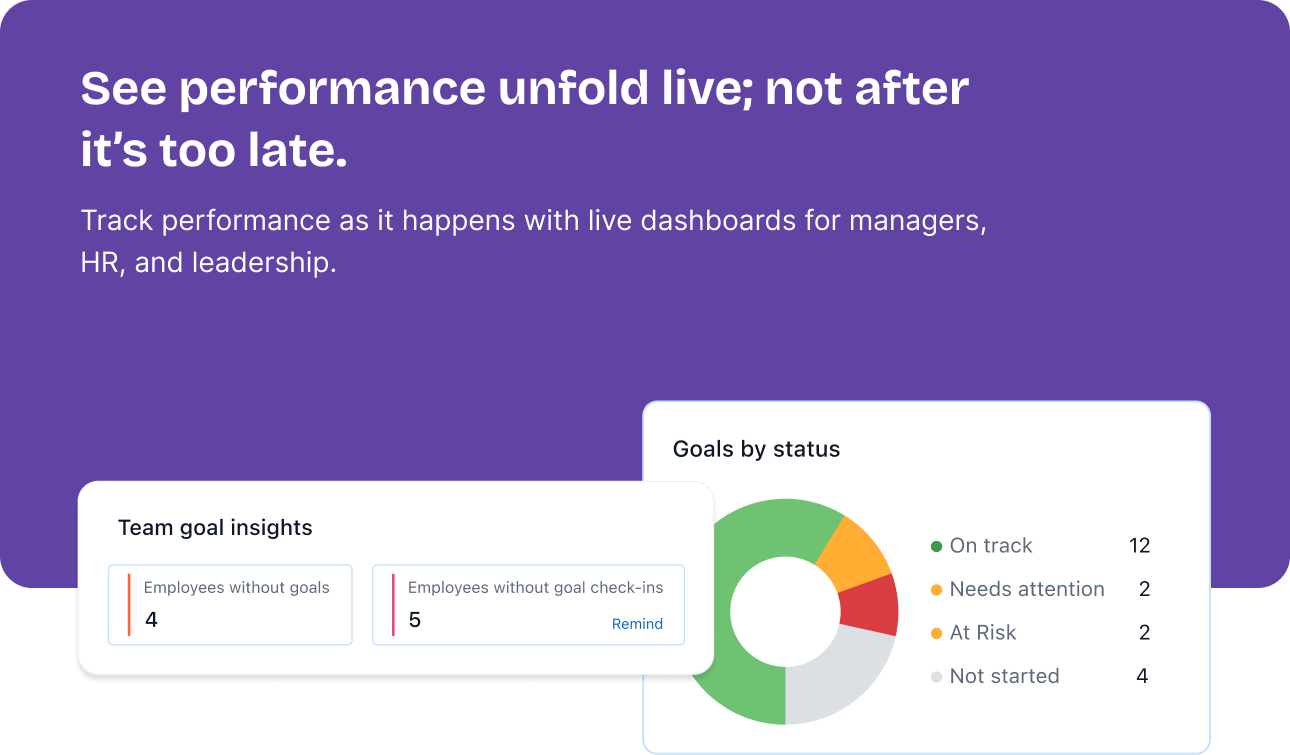Click the orange Needs attention legend dot
The width and height of the screenshot is (1290, 755).
pos(936,590)
